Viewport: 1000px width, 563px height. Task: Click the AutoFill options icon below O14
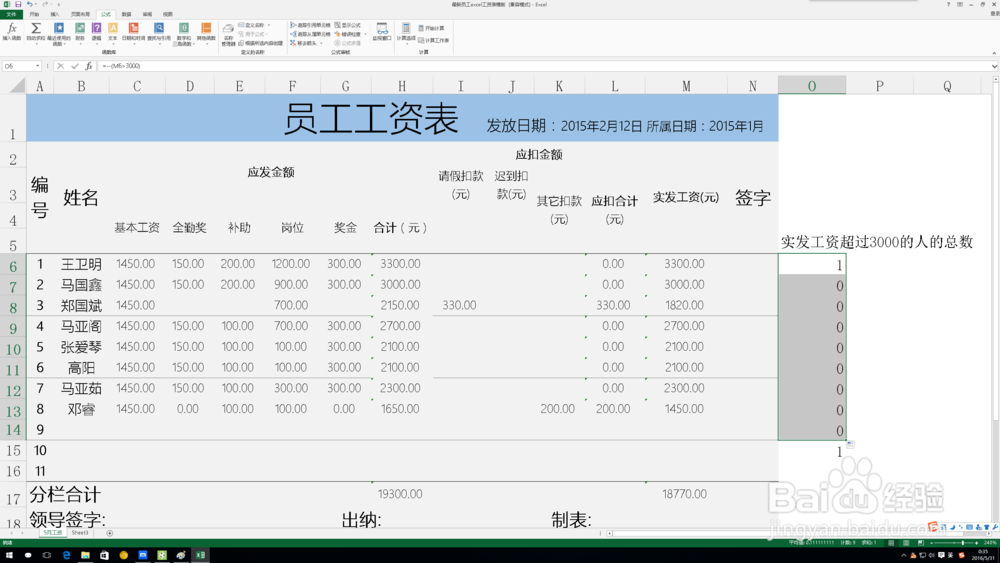click(850, 444)
